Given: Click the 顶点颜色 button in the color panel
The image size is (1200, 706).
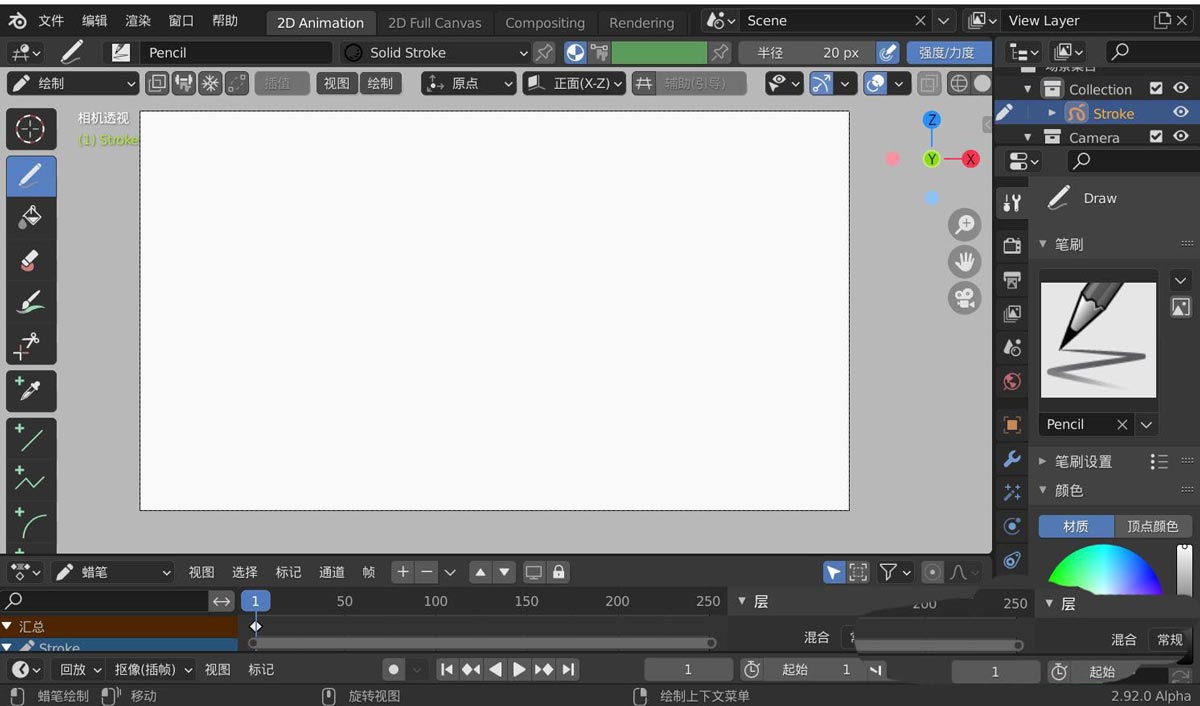Looking at the screenshot, I should pos(1152,525).
